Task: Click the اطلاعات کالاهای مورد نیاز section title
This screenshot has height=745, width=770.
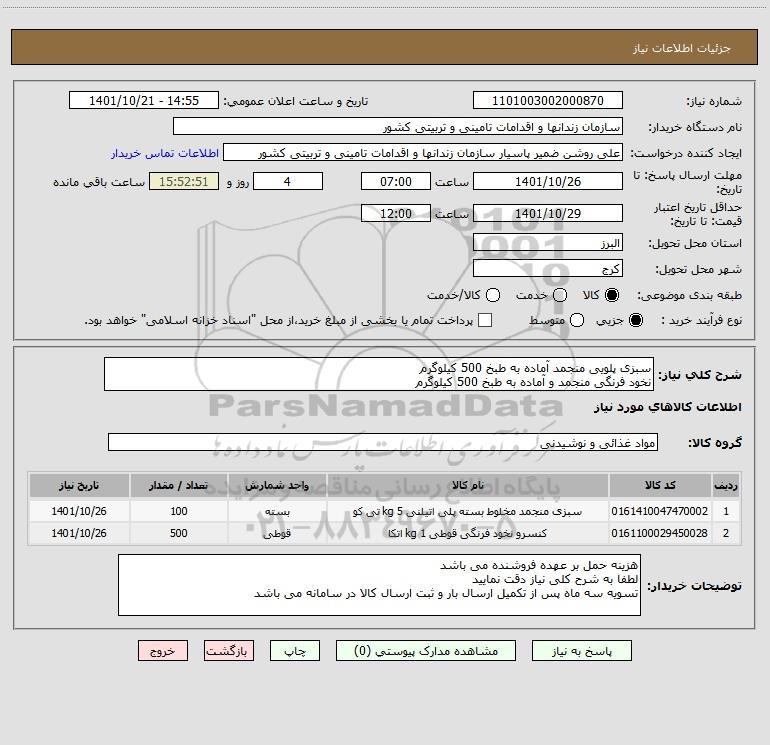Action: [667, 407]
